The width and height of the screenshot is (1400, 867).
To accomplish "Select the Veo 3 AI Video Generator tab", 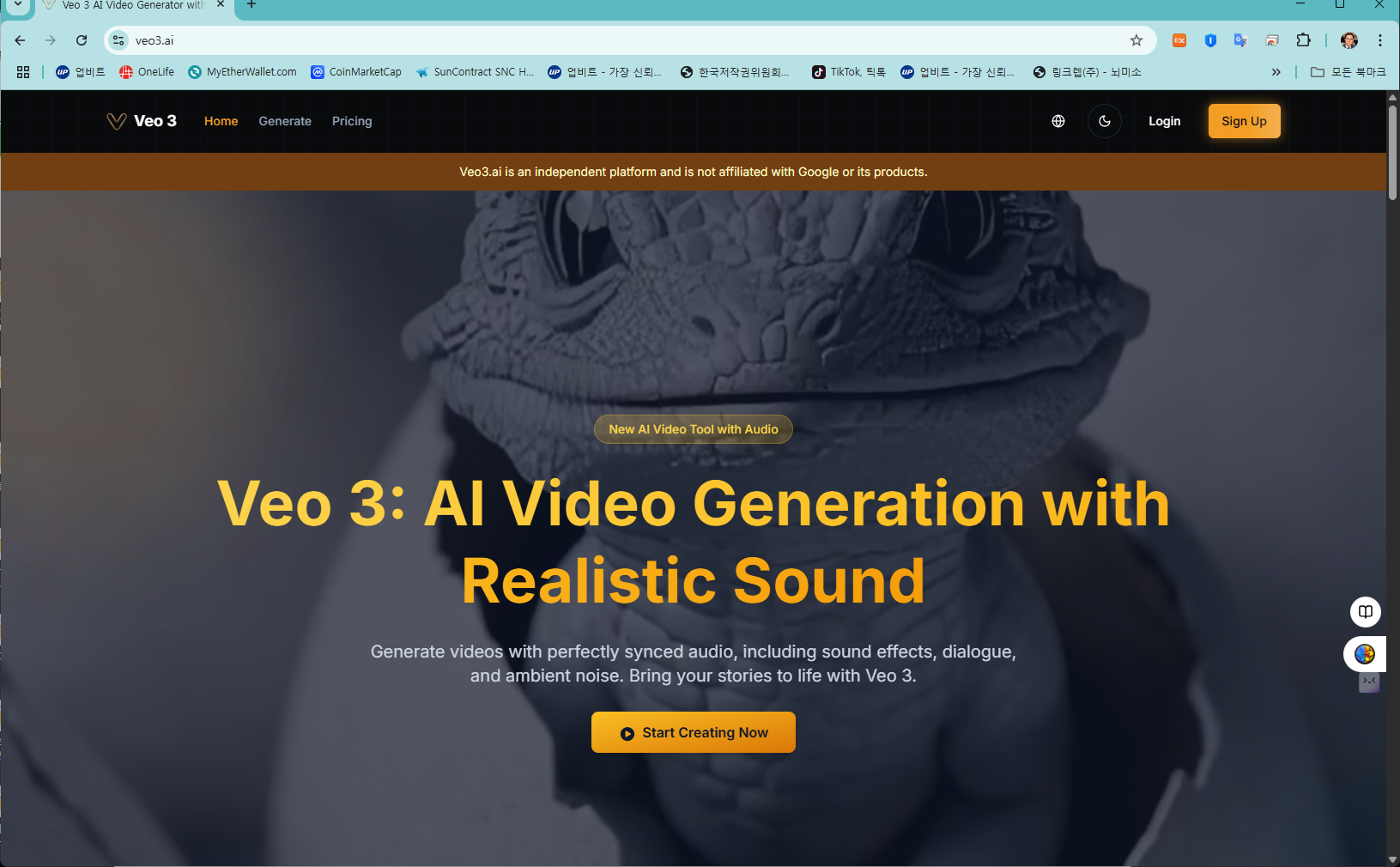I will point(133,6).
